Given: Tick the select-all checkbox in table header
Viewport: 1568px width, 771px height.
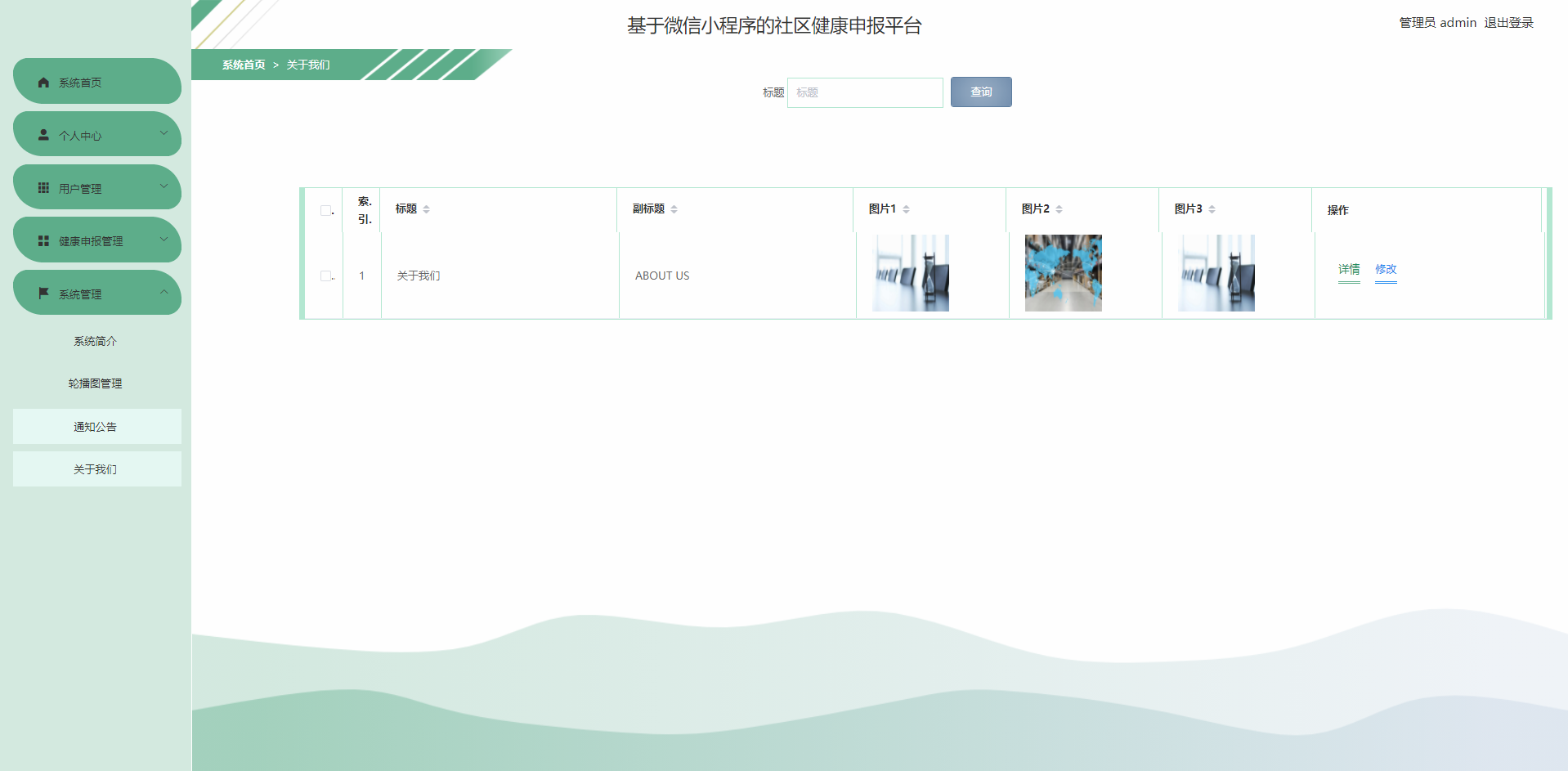Looking at the screenshot, I should pos(325,210).
